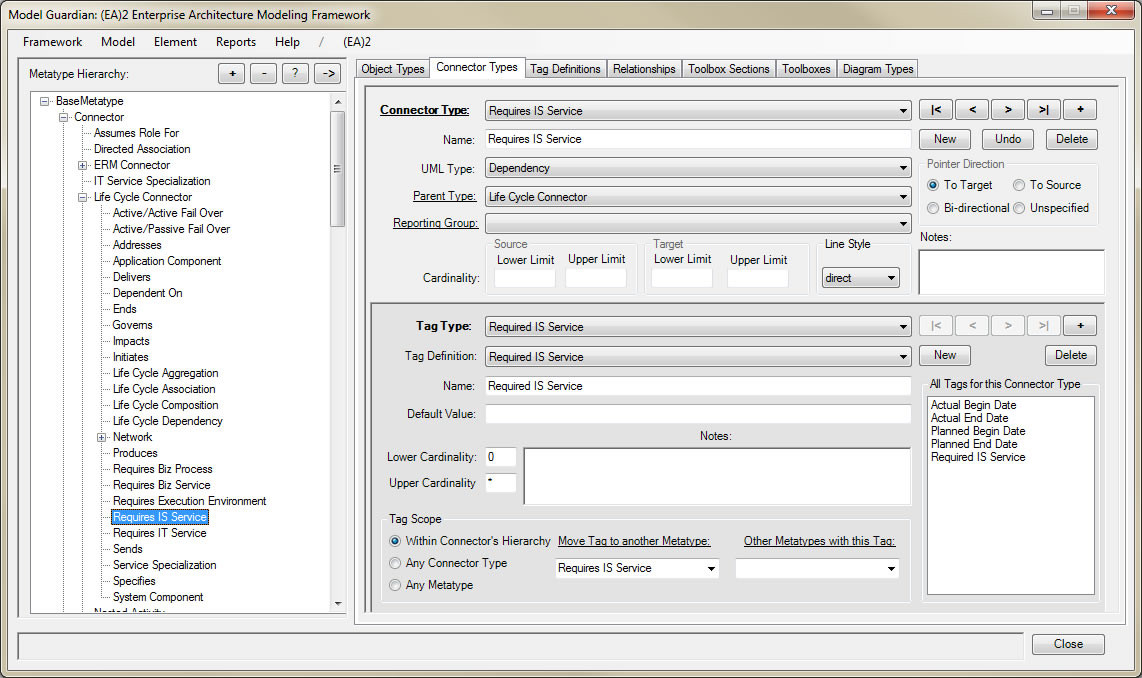Select the Bi-directional pointer direction
This screenshot has height=678, width=1142.
pos(933,208)
